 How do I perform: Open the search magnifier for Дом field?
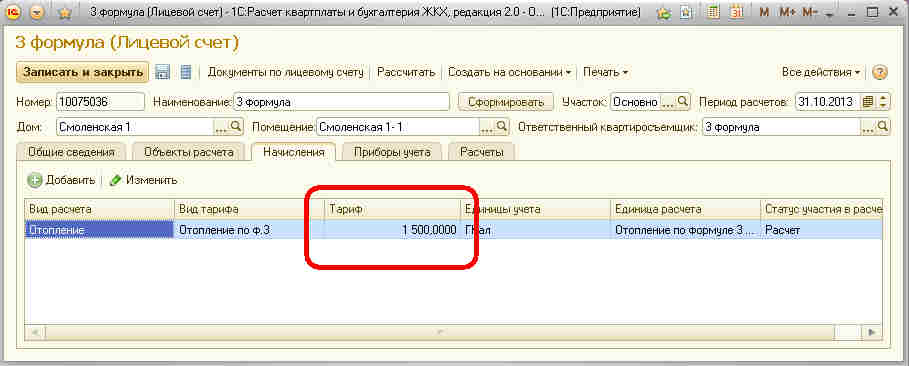pyautogui.click(x=236, y=126)
